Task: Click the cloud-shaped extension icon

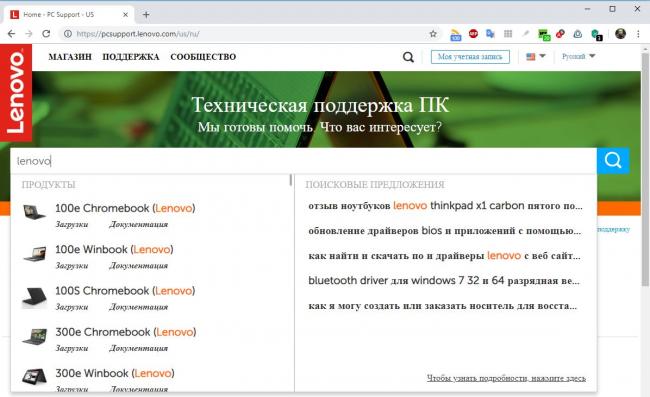Action: [577, 34]
